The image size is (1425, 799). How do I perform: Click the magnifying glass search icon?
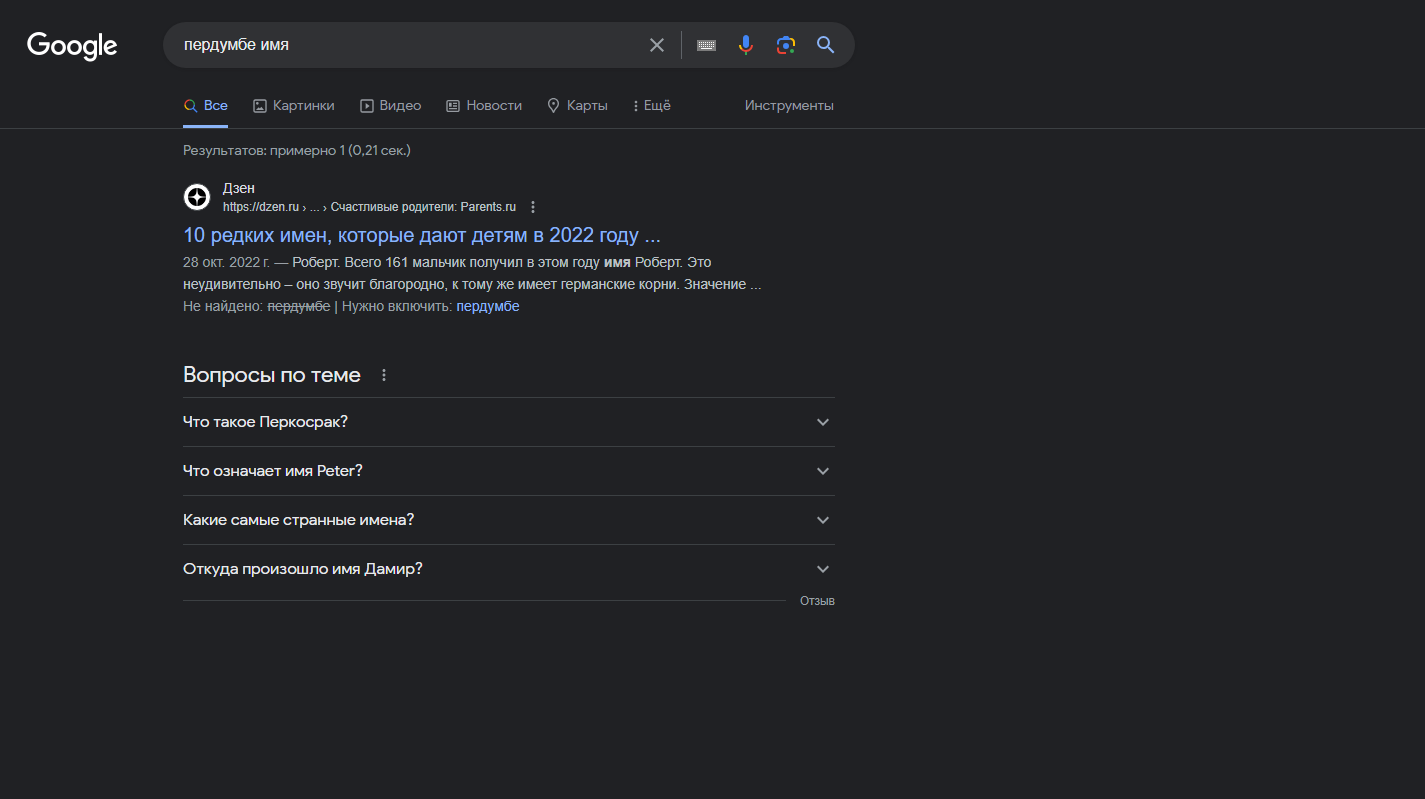(x=825, y=45)
